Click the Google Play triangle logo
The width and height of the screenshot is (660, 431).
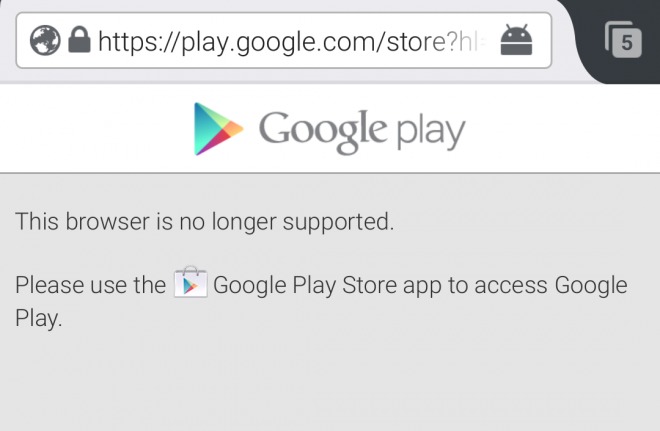[x=218, y=129]
